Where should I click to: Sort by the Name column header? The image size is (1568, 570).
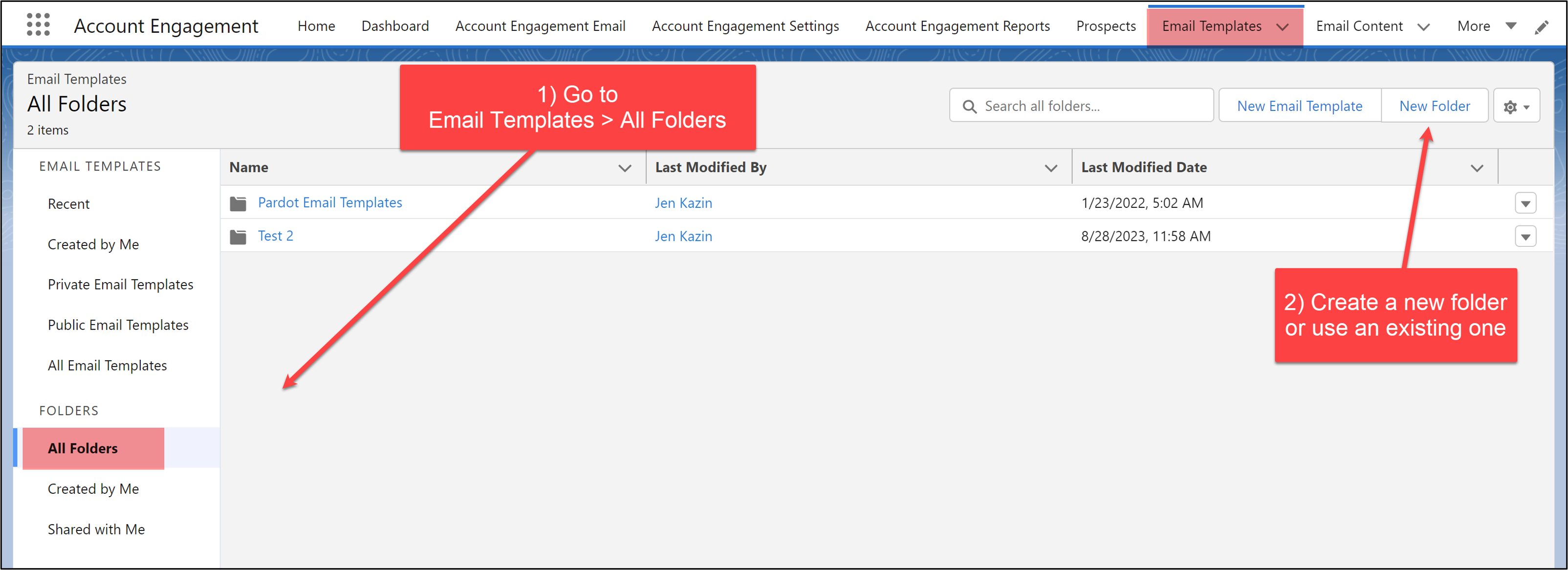click(248, 168)
